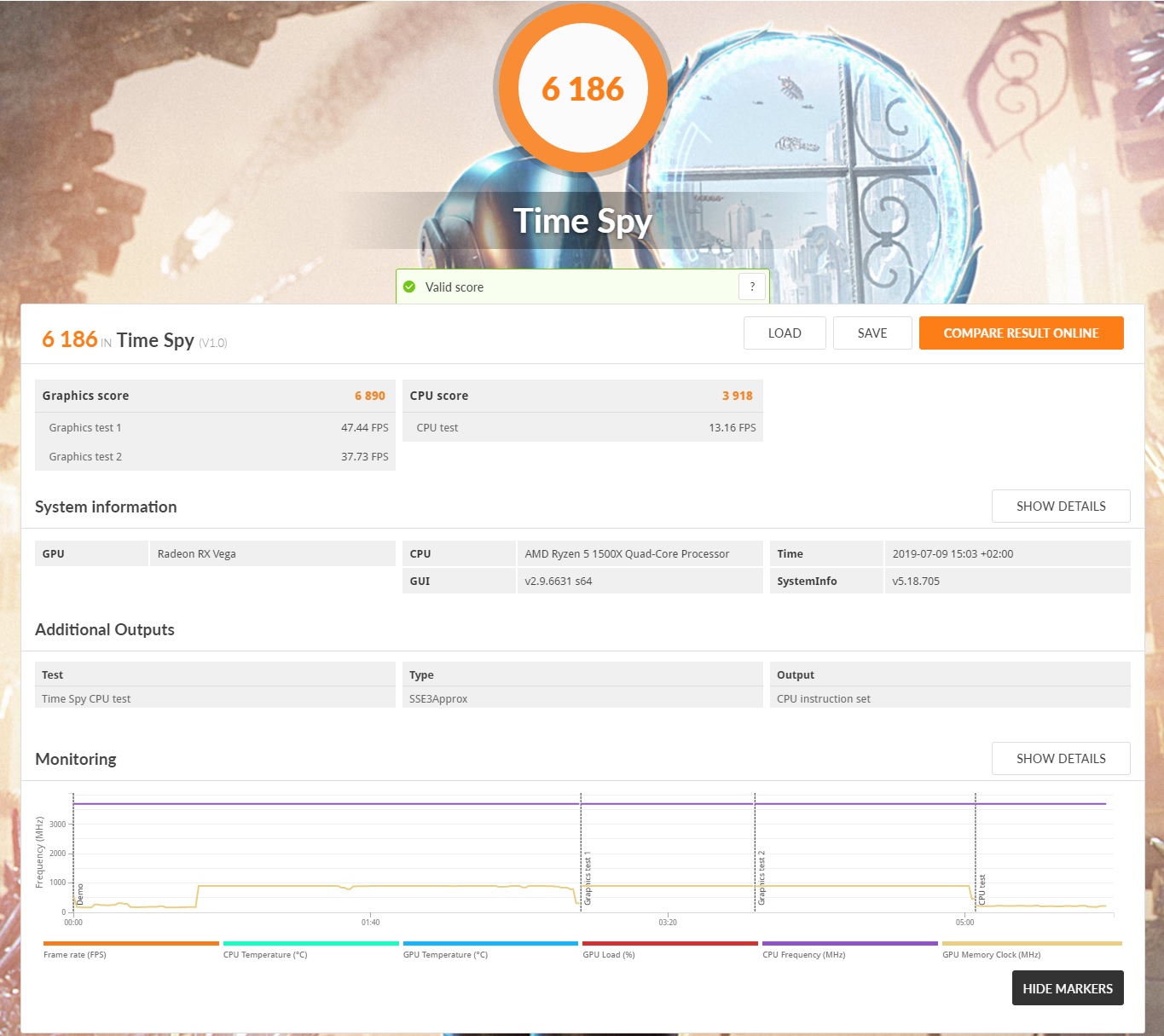Toggle Frame rate (FPS) legend
The image size is (1164, 1036).
[x=131, y=949]
